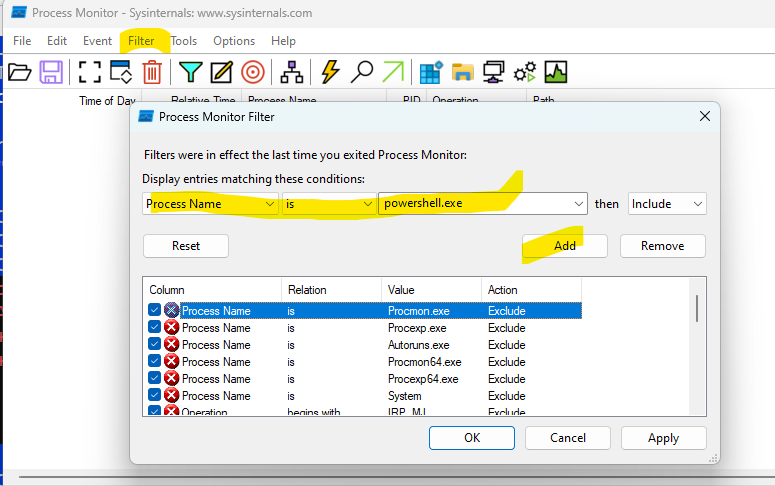Uncheck the Procexp64.exe filter checkbox
This screenshot has width=775, height=486.
[154, 378]
